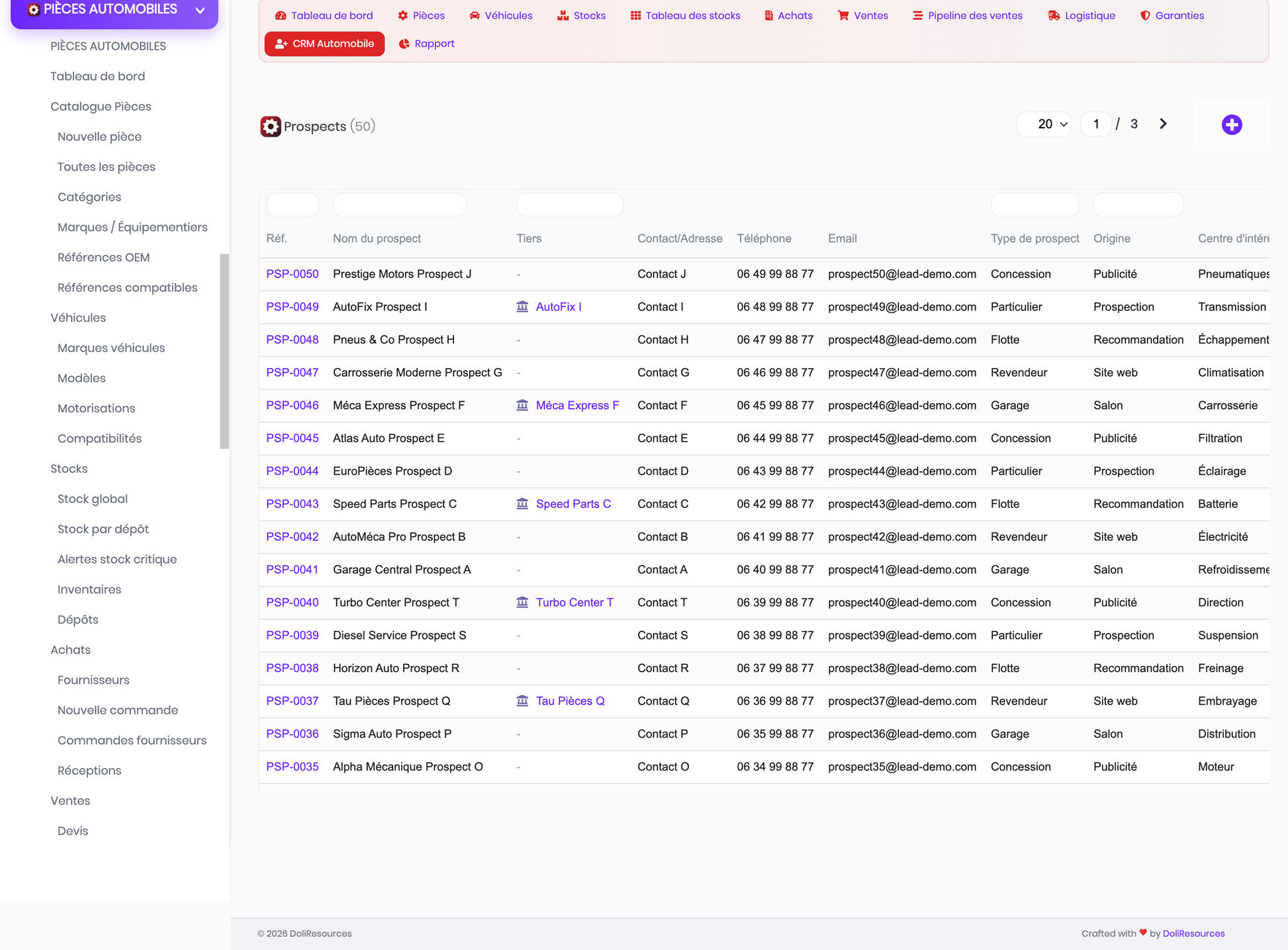Click the bank icon next to Turbo Center T
The image size is (1288, 950).
point(522,602)
